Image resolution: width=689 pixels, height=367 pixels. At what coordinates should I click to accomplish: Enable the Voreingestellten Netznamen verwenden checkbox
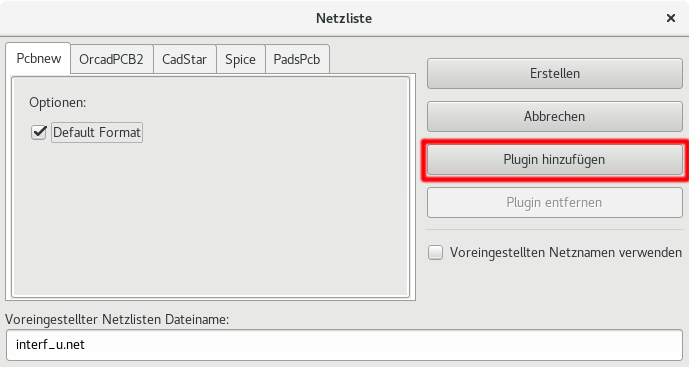[x=435, y=252]
